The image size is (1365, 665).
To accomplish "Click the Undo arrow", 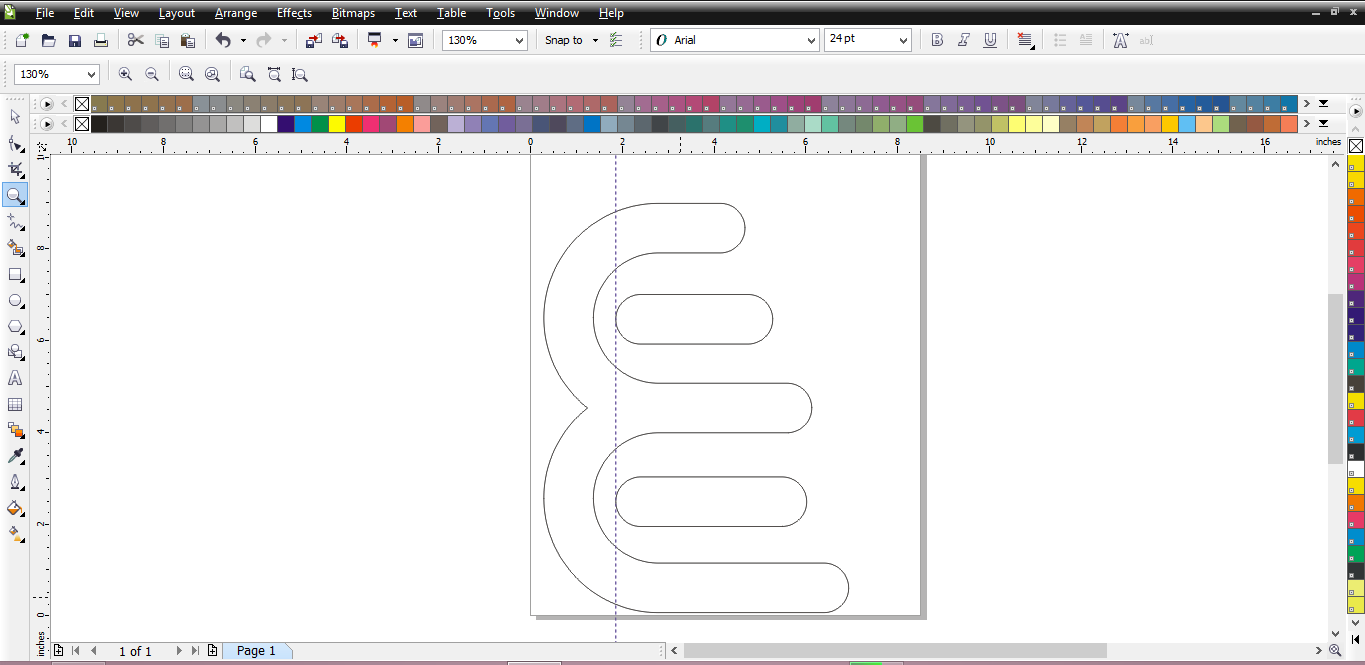I will pos(223,40).
